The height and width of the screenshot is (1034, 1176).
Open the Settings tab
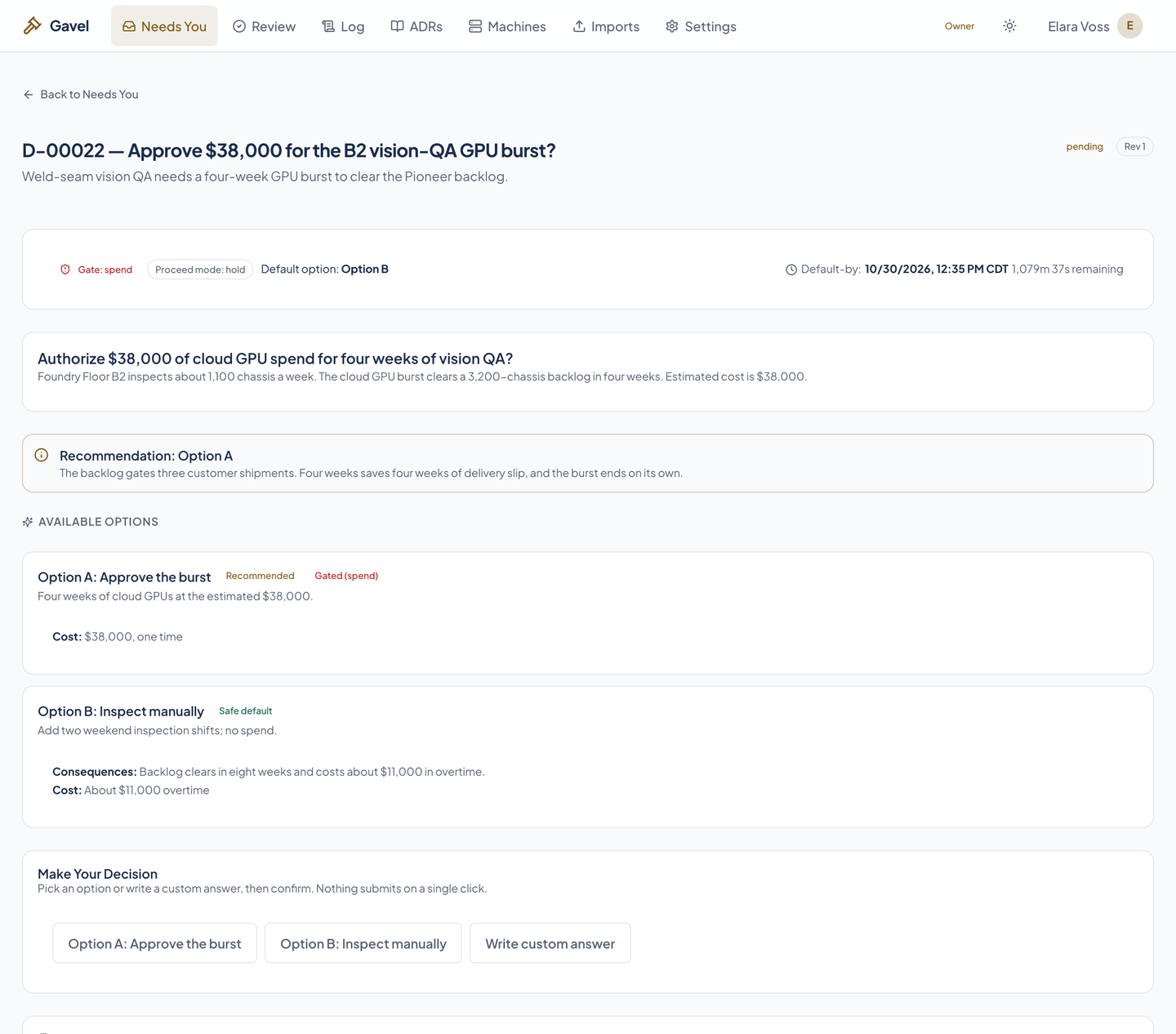coord(702,26)
